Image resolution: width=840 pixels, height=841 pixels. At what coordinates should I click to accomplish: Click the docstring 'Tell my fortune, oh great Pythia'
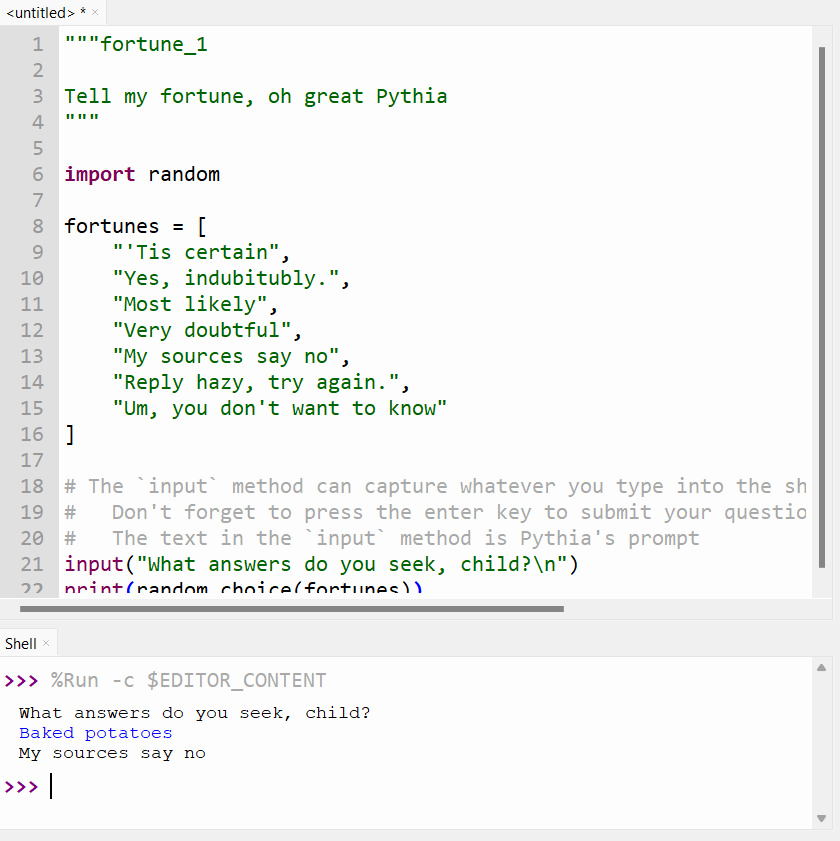pos(254,95)
